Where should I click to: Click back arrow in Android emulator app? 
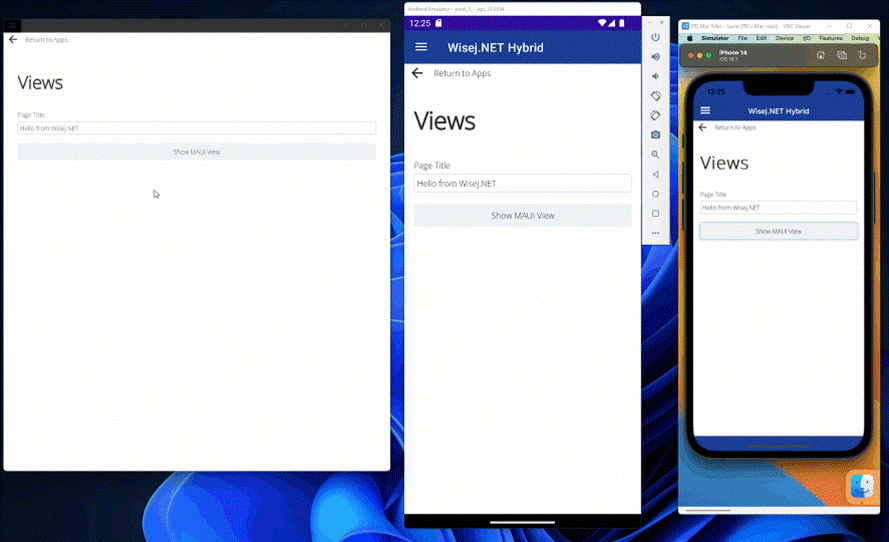[x=417, y=73]
